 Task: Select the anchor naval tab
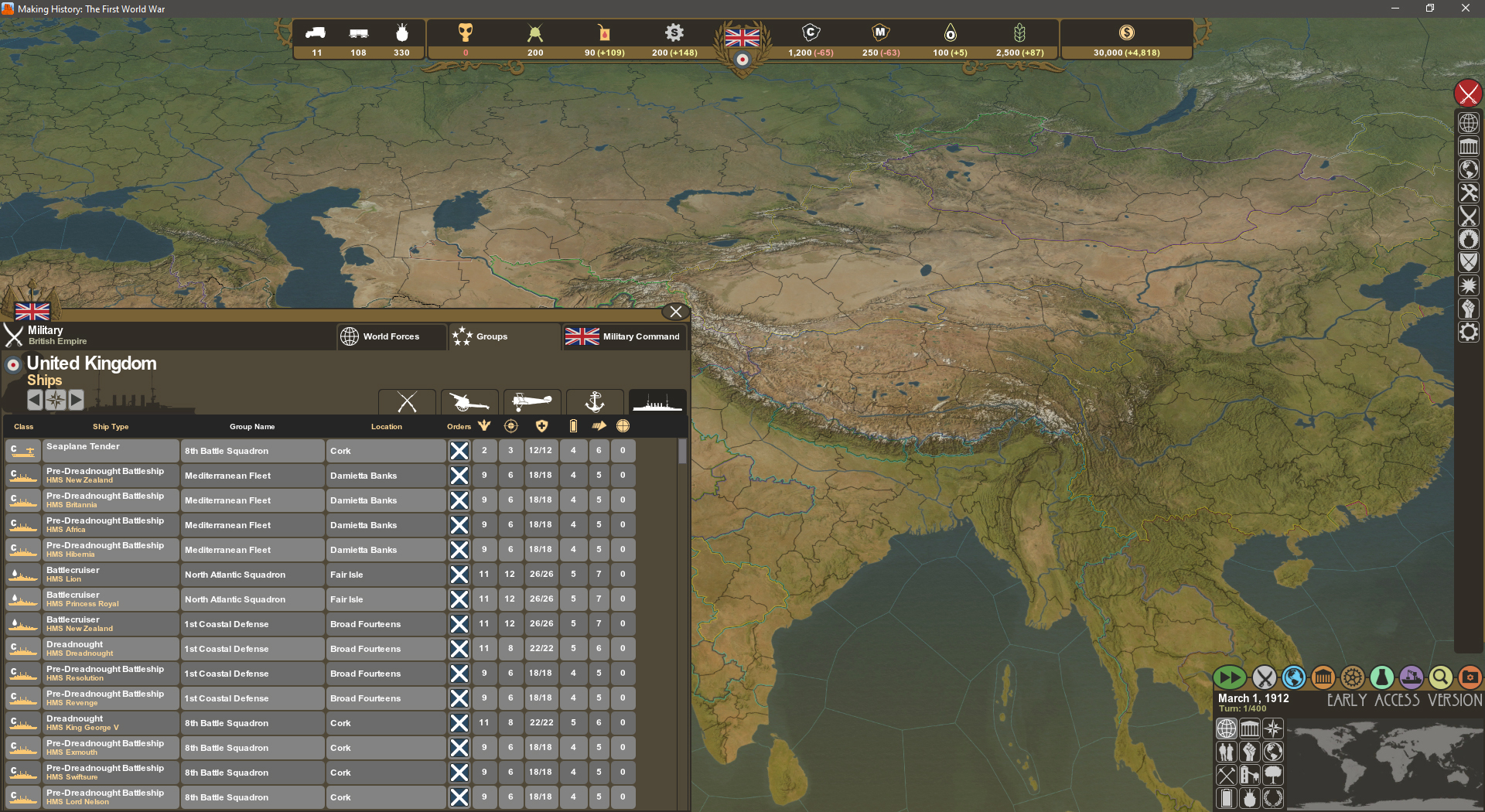595,401
